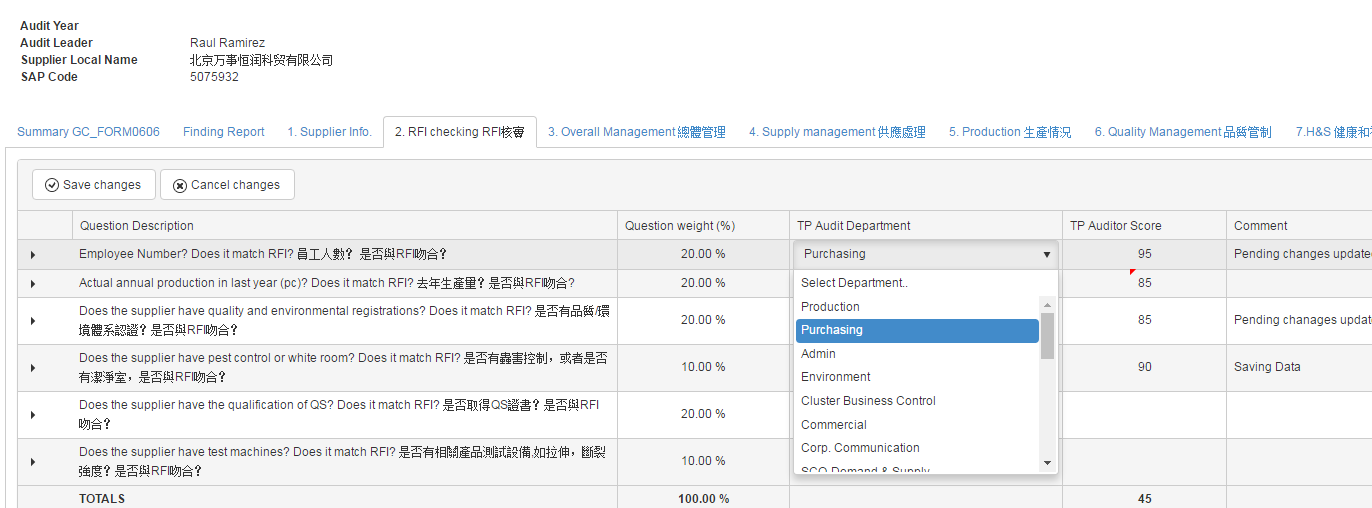Switch to the Production tab
The image size is (1372, 508).
(1009, 132)
